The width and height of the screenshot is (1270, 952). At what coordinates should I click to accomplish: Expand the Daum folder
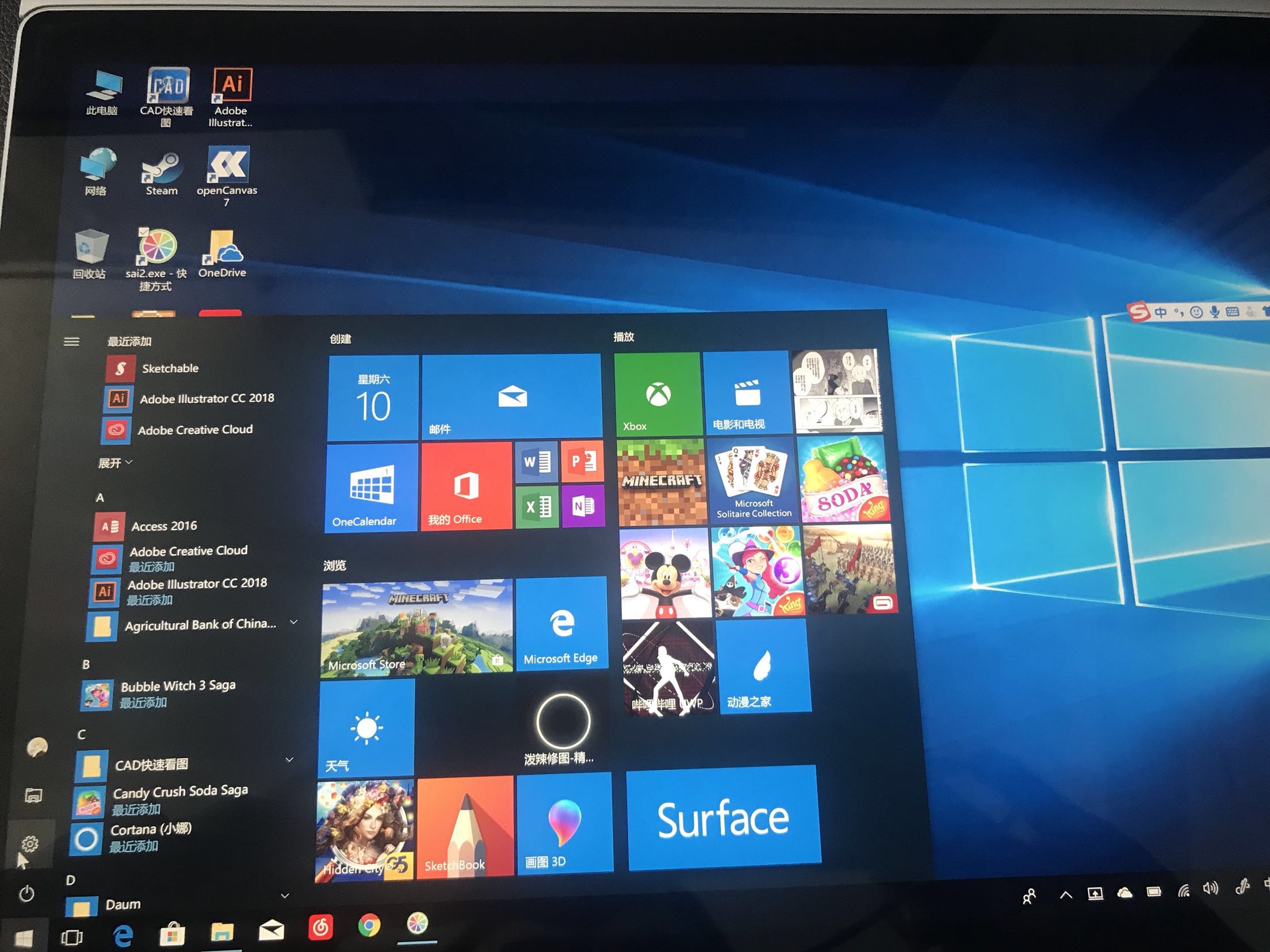point(284,896)
